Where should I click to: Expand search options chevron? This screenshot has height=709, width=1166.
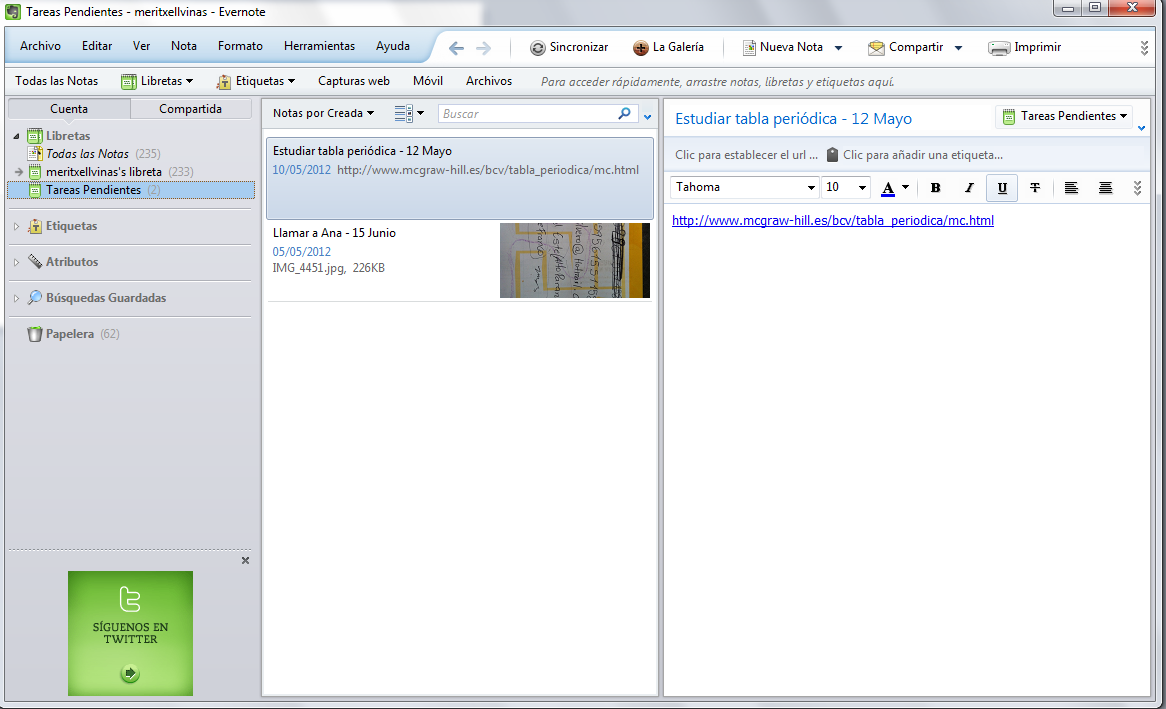[x=648, y=117]
